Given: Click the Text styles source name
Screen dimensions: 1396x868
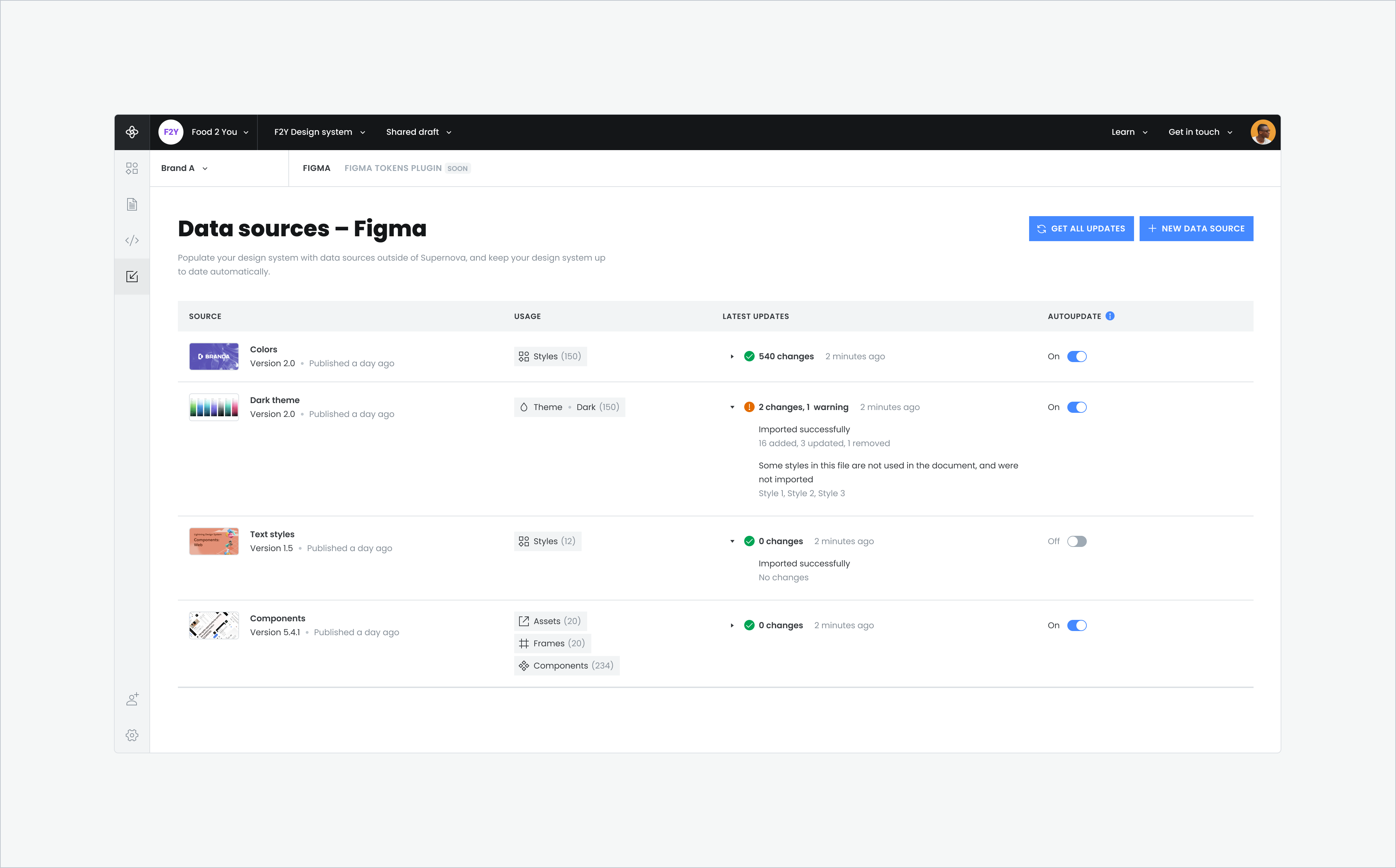Looking at the screenshot, I should pos(272,534).
